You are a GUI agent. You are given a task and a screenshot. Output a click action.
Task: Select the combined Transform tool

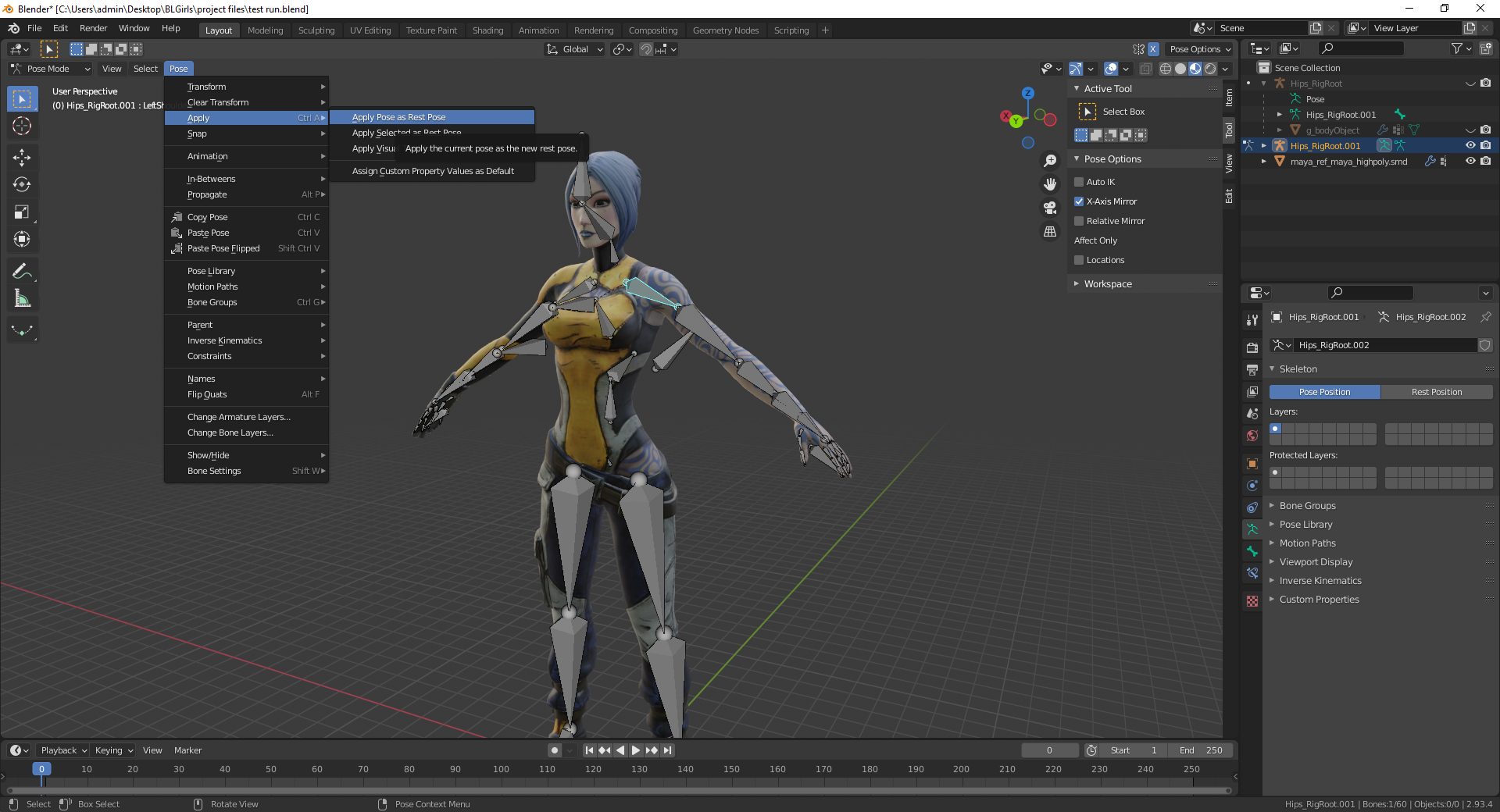point(22,240)
